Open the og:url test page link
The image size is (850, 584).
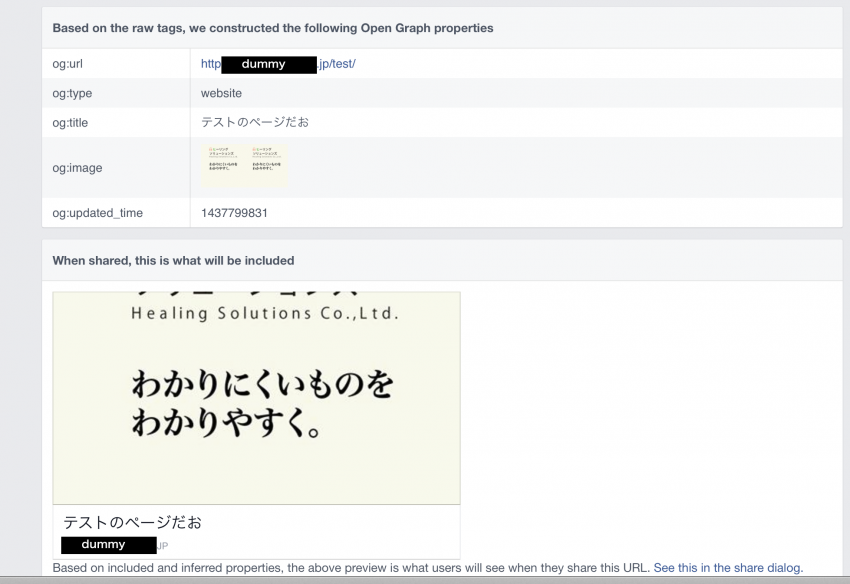coord(278,64)
